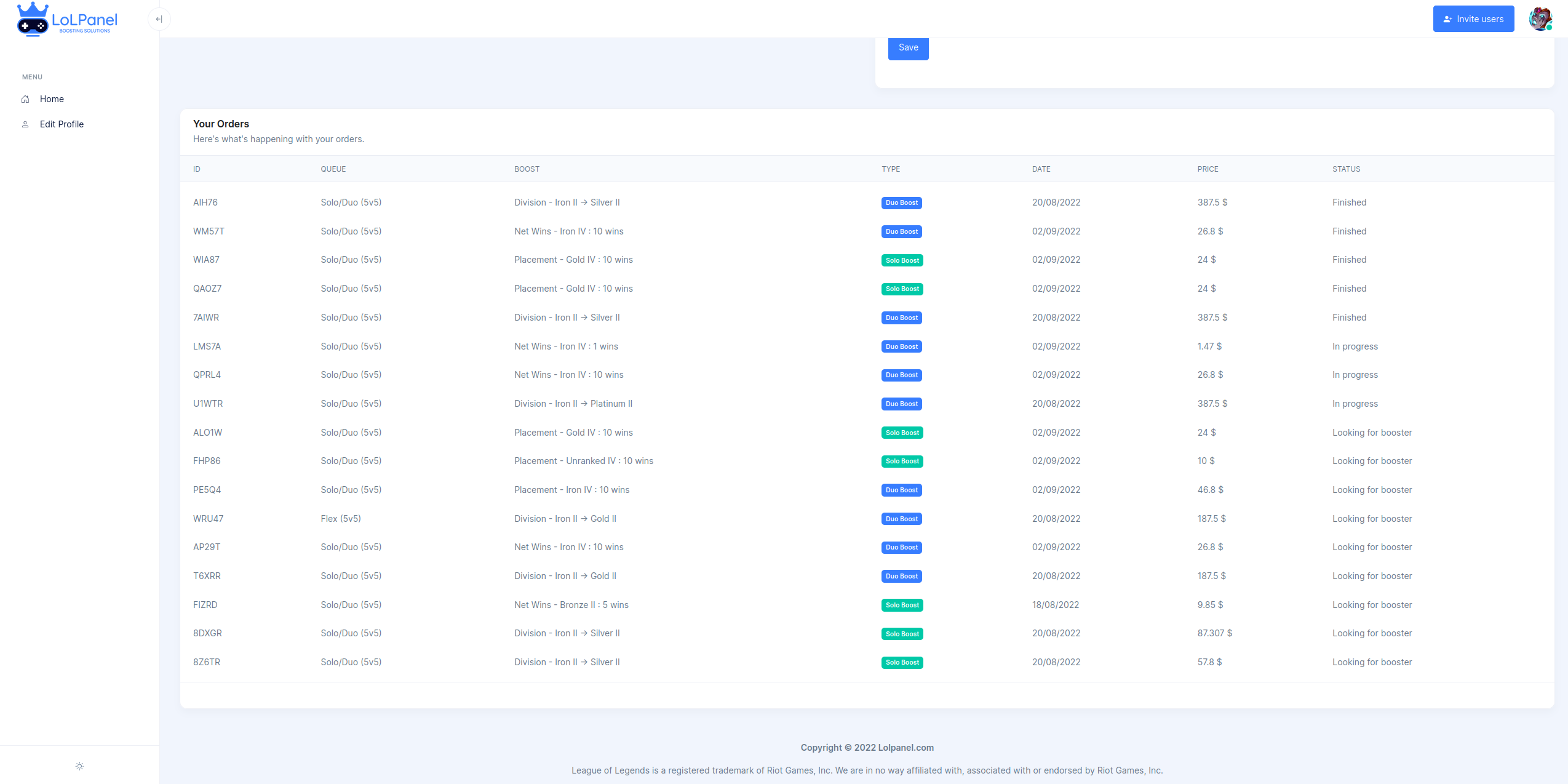
Task: Click Solo Boost badge for order WIA87
Action: (x=902, y=260)
